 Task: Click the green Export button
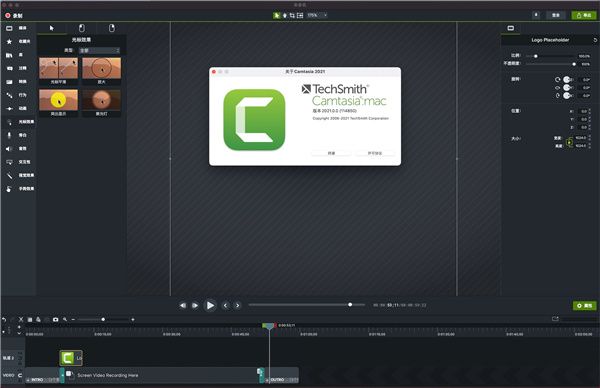click(584, 15)
